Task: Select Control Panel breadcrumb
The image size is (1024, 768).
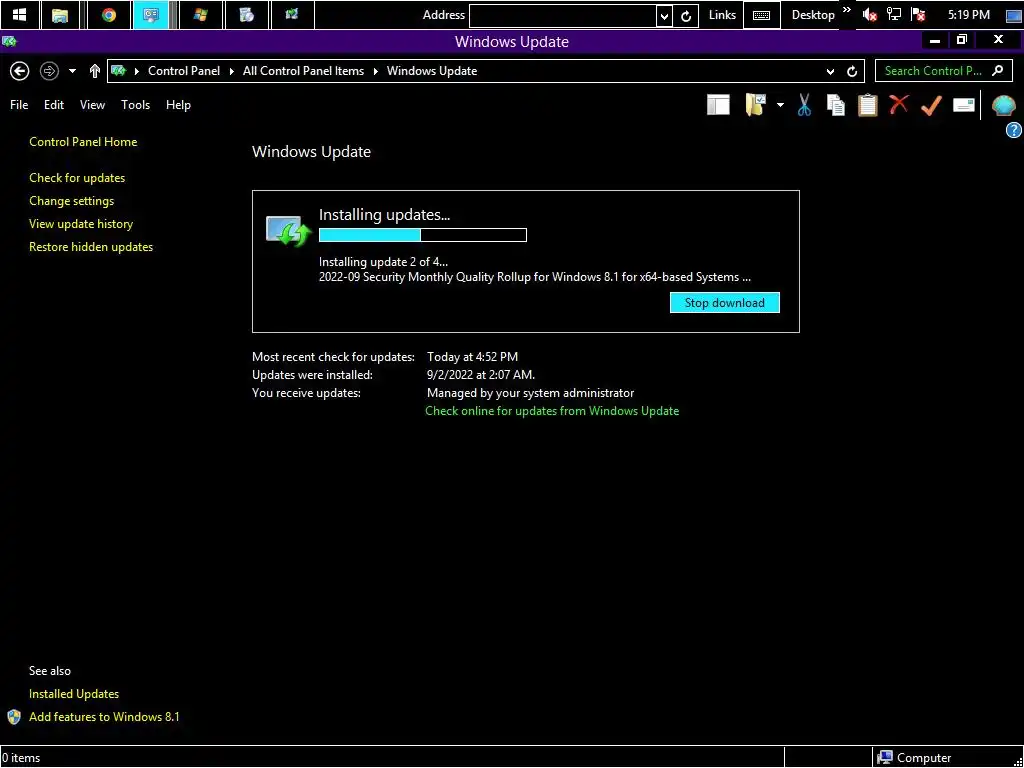Action: pos(184,71)
